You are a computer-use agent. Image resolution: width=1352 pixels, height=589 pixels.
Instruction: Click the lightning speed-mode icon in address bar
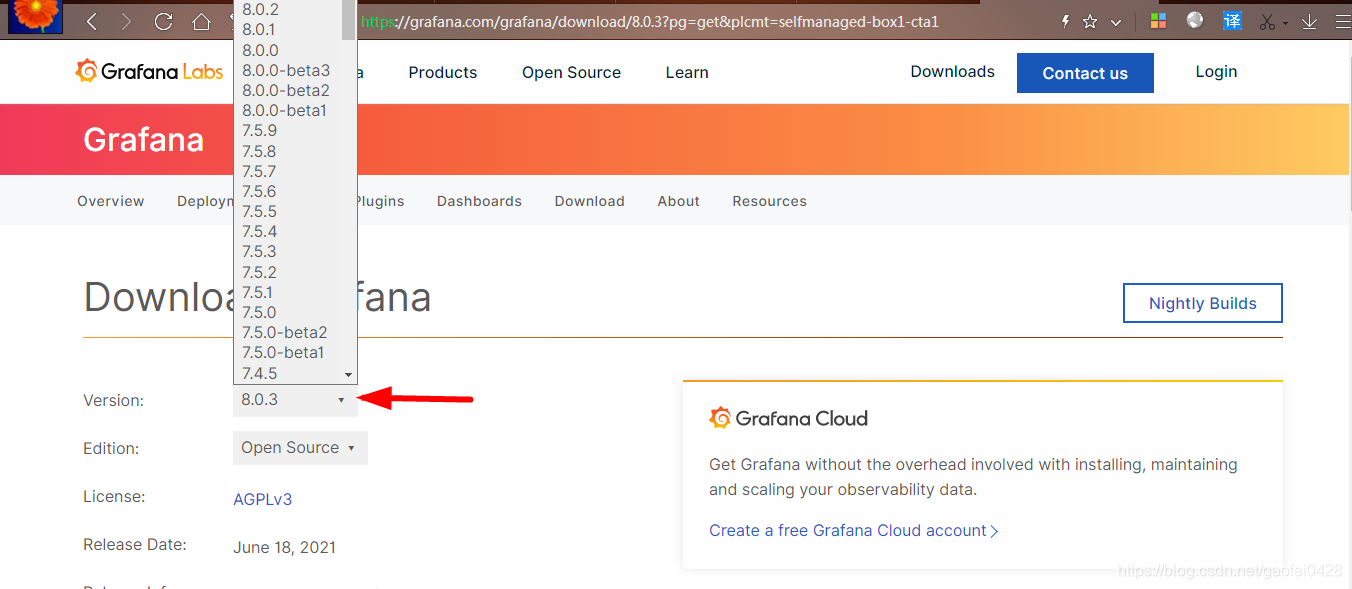[1065, 21]
